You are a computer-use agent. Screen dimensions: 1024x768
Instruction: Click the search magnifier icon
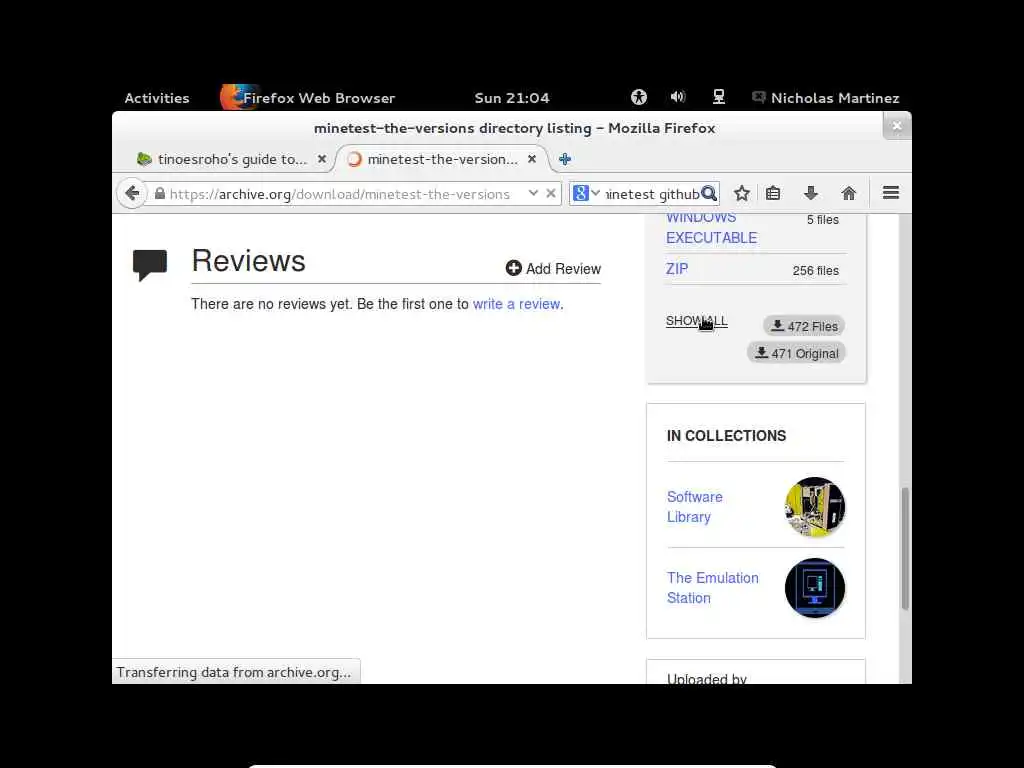click(x=709, y=193)
